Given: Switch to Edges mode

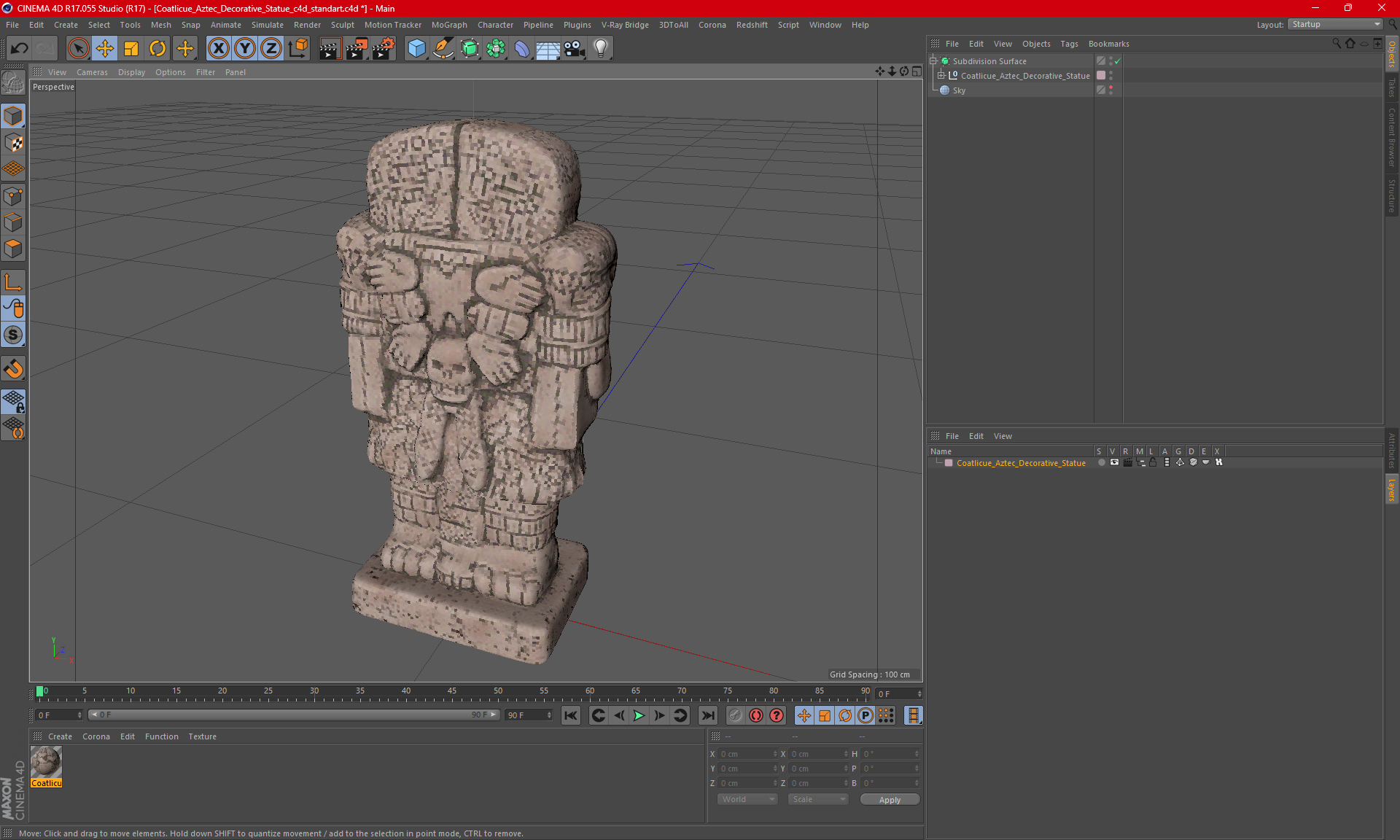Looking at the screenshot, I should [x=13, y=222].
